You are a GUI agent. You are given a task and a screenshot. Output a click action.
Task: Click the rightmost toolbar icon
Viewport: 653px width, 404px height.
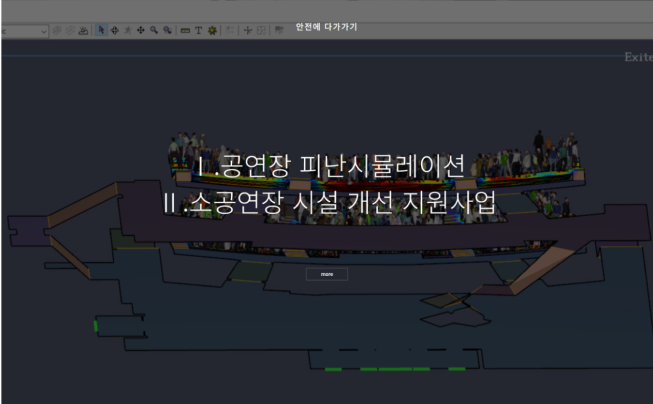click(x=278, y=31)
